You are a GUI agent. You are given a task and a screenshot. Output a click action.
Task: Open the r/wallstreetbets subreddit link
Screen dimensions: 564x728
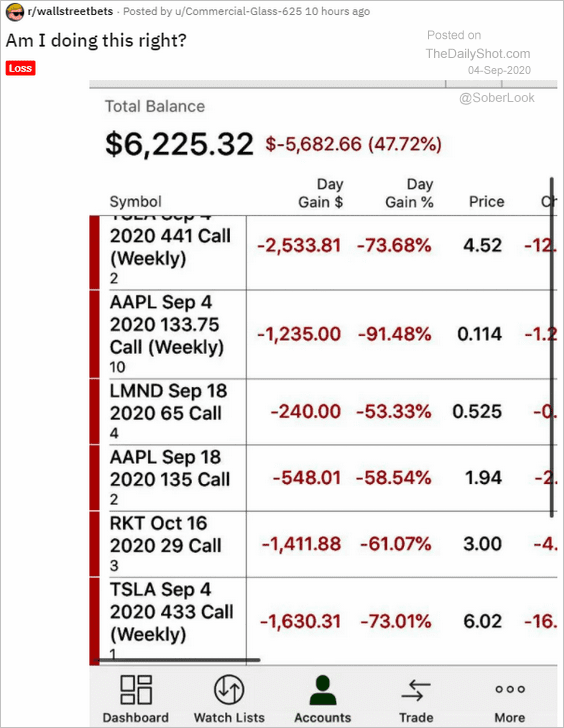click(x=70, y=11)
